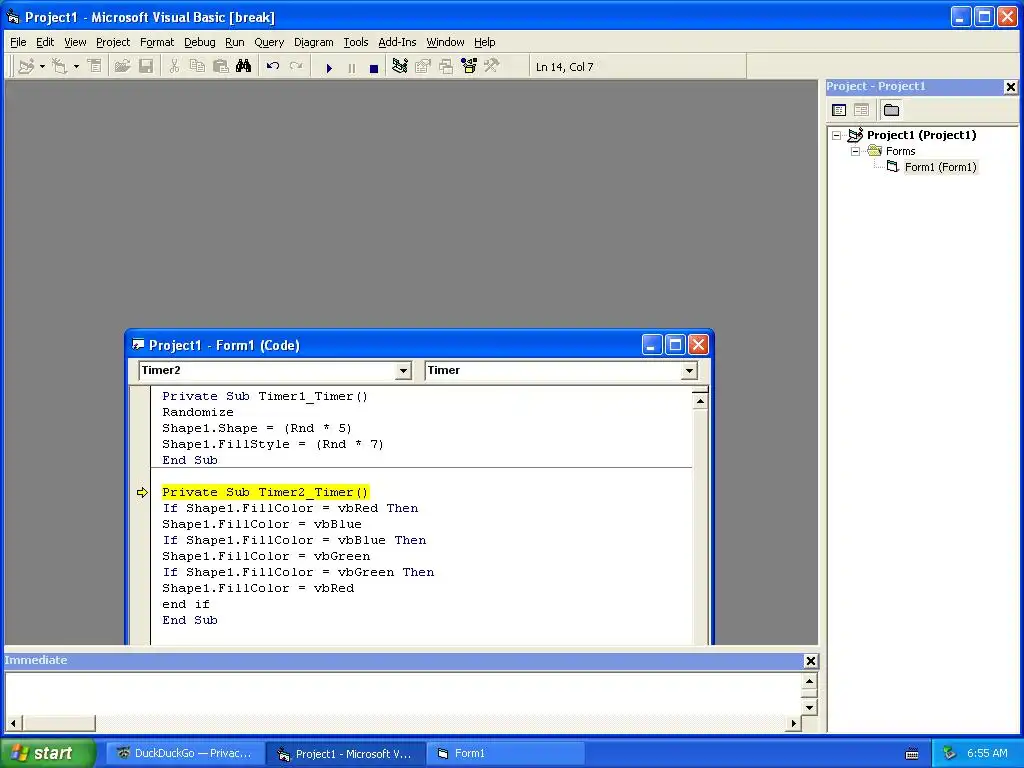The image size is (1024, 768).
Task: Open the Menu Editor icon
Action: pos(95,67)
